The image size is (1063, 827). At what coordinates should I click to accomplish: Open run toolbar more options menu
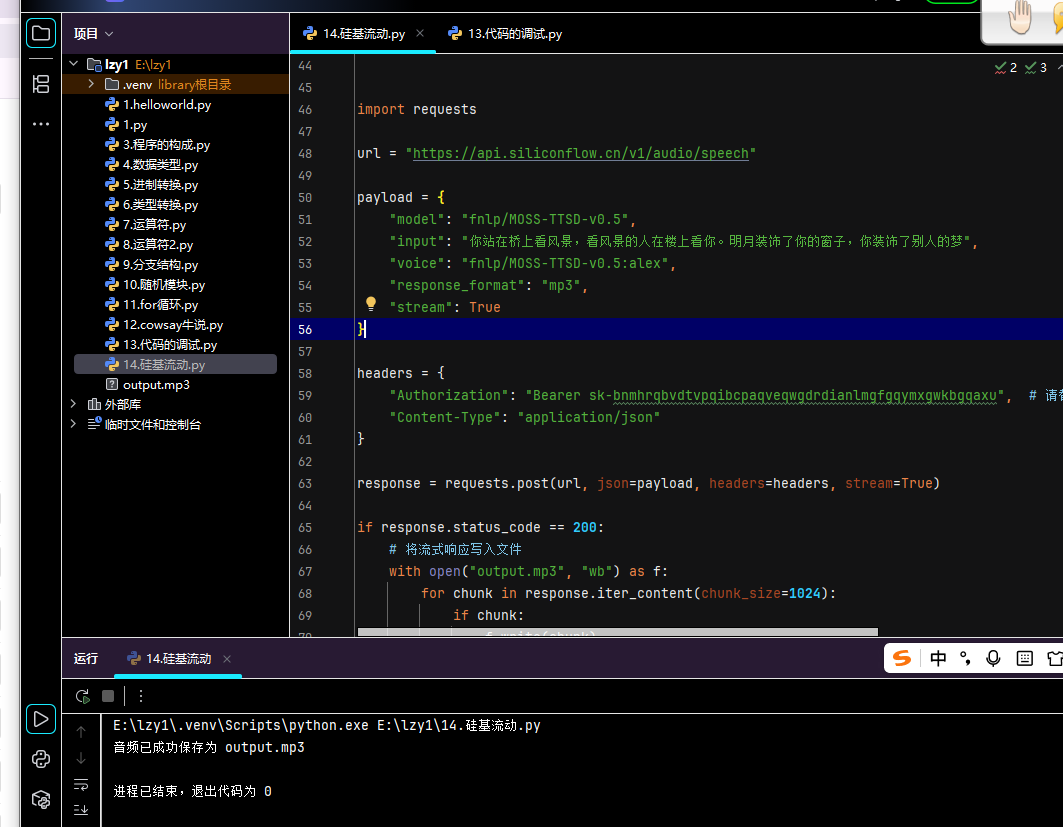(x=141, y=696)
